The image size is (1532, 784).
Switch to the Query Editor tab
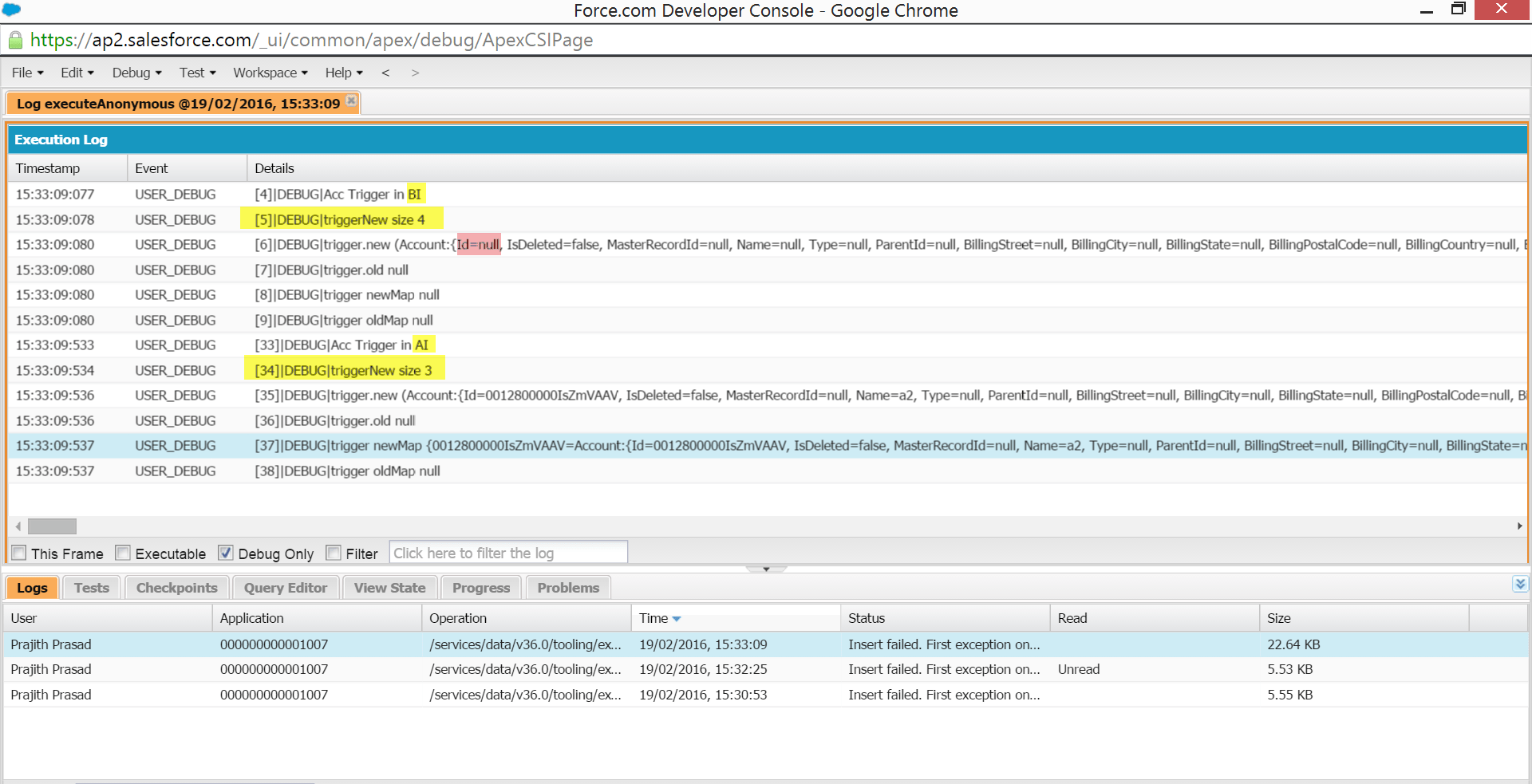pos(285,588)
